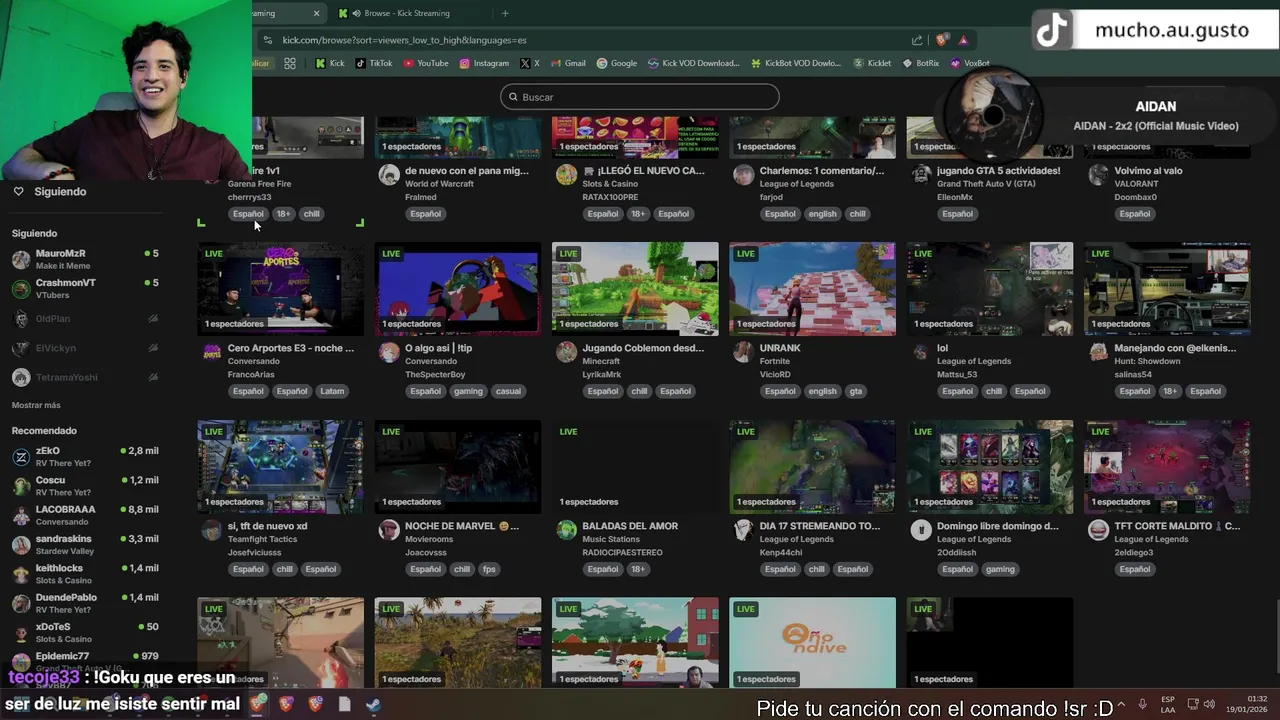Click the Buscar search field

[x=640, y=97]
